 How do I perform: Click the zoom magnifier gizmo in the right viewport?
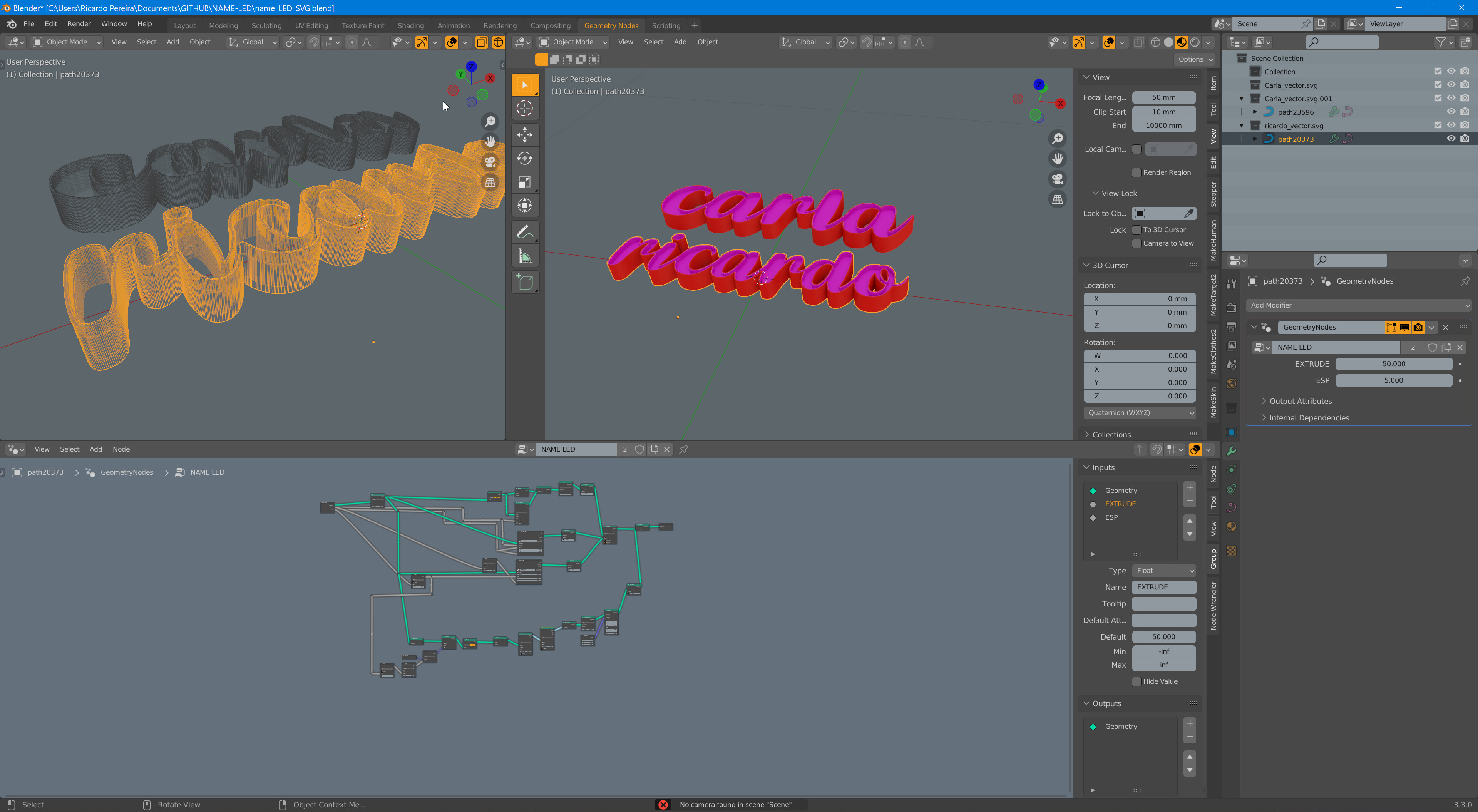(x=1058, y=138)
